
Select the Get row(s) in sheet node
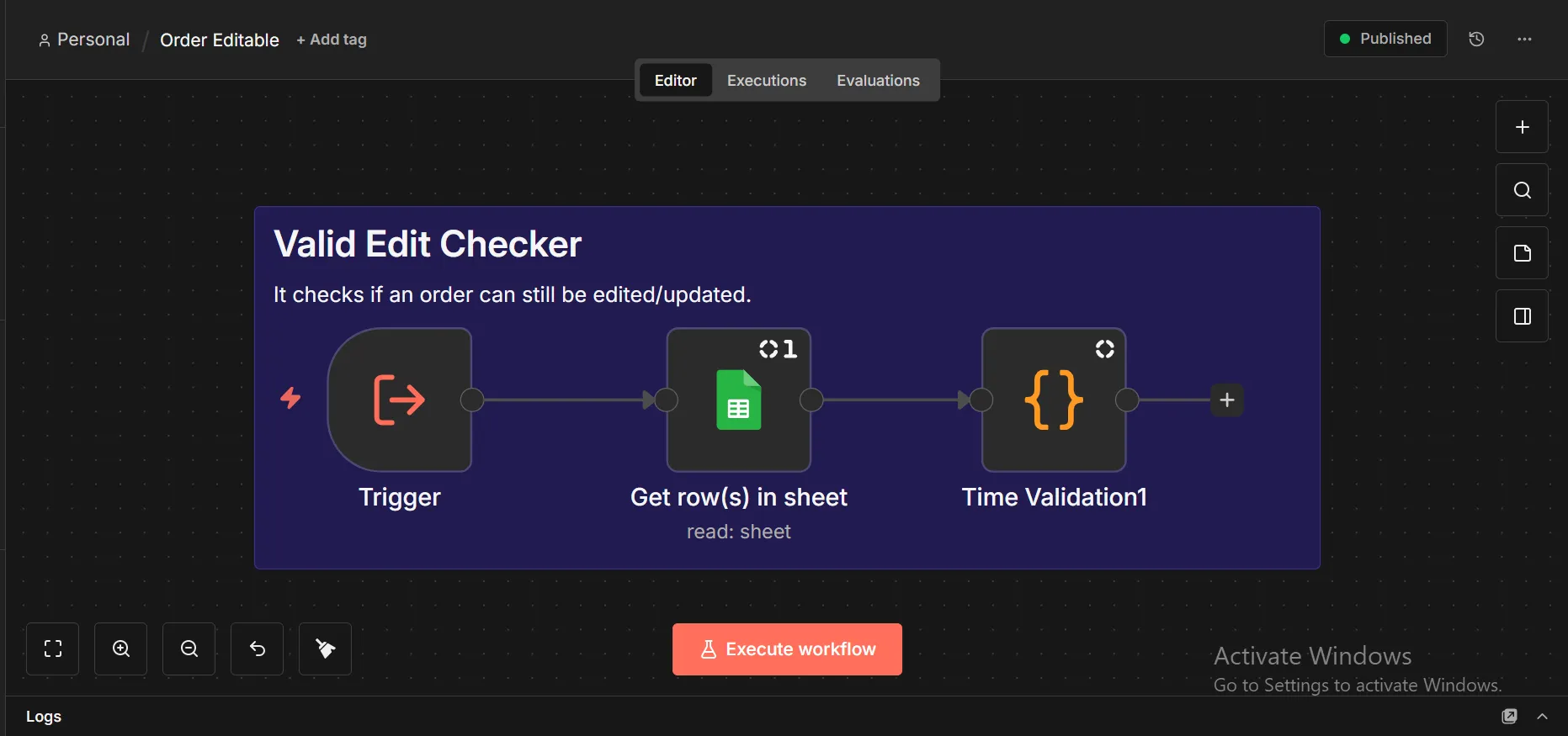[739, 400]
